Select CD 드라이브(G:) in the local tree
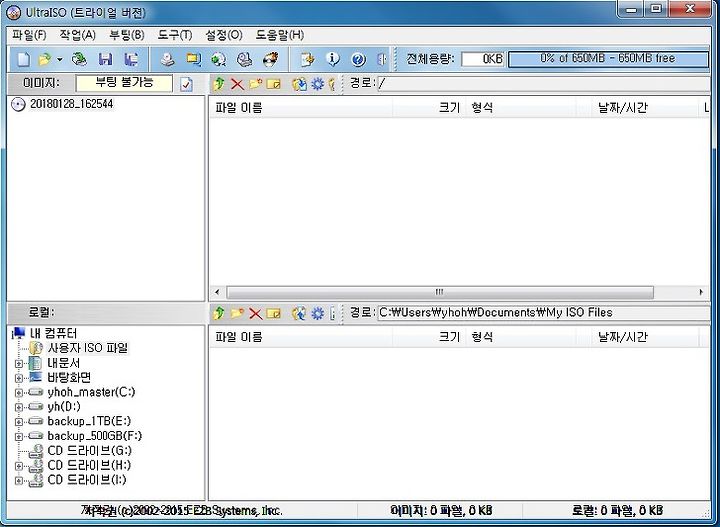 pyautogui.click(x=90, y=451)
